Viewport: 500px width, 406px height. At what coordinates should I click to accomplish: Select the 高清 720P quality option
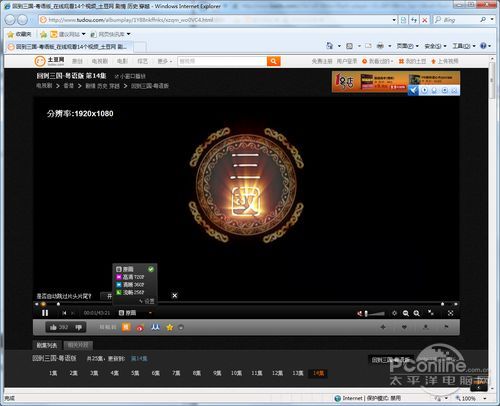click(130, 277)
